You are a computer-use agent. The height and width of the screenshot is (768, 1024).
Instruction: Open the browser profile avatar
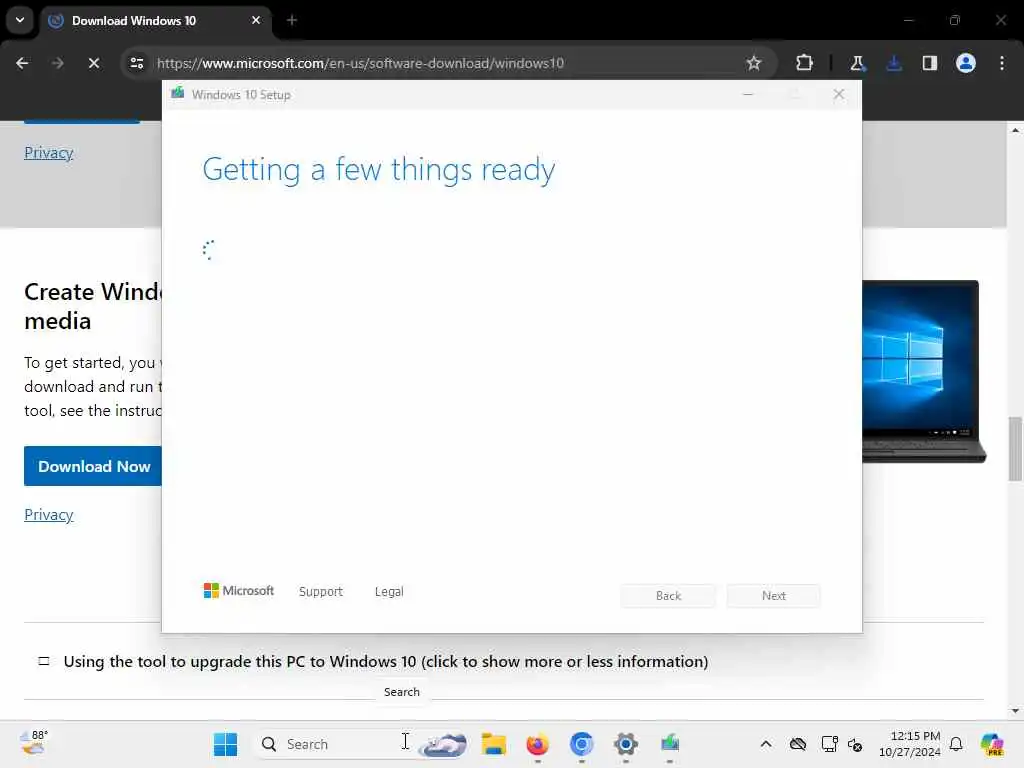(966, 63)
